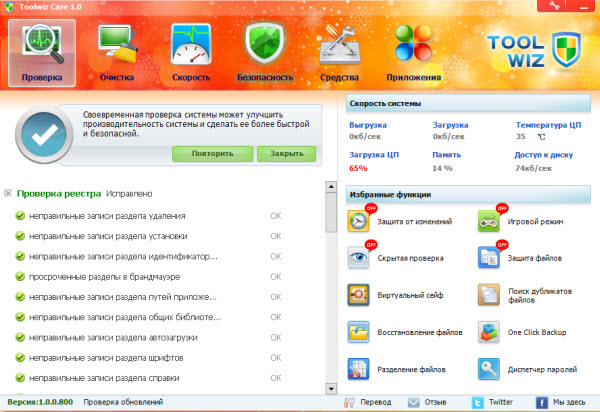Open the Средства tools icon
Image resolution: width=600 pixels, height=412 pixels.
click(339, 45)
